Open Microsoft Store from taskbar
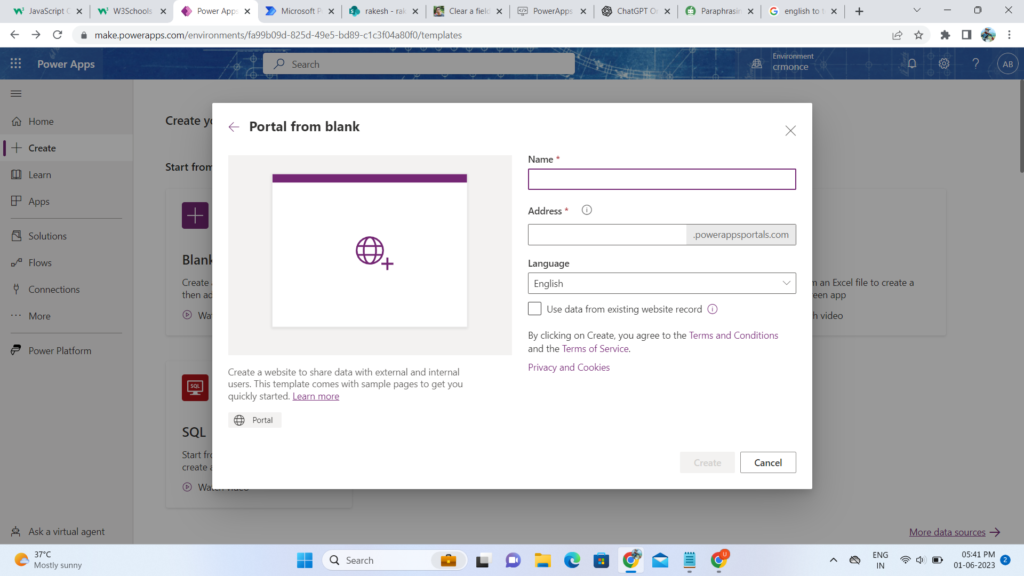This screenshot has height=576, width=1024. click(601, 560)
